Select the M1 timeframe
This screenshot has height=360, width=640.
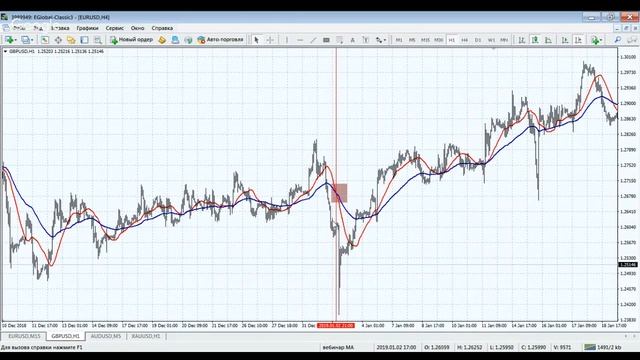coord(399,40)
